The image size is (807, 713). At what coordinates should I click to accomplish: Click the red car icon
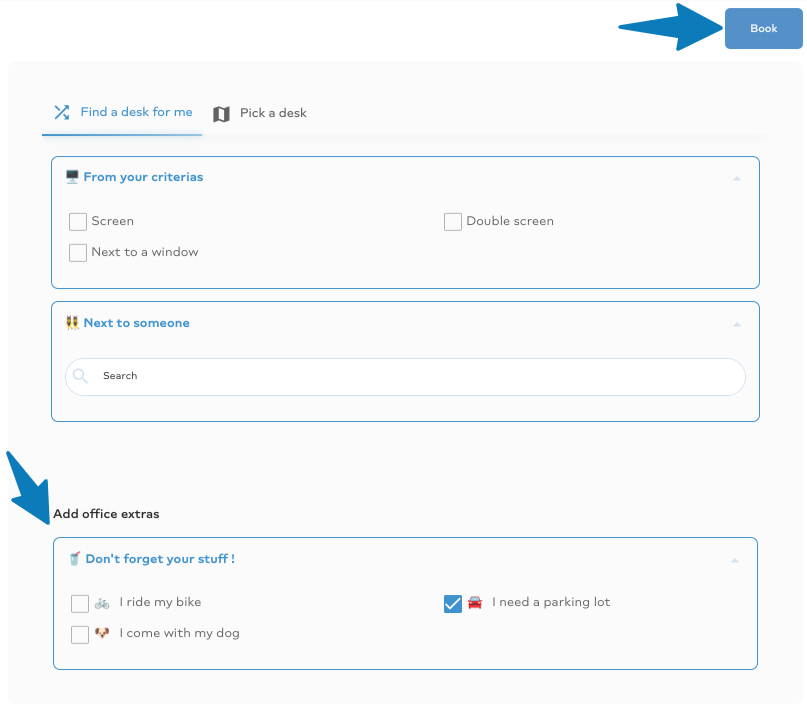(x=475, y=602)
